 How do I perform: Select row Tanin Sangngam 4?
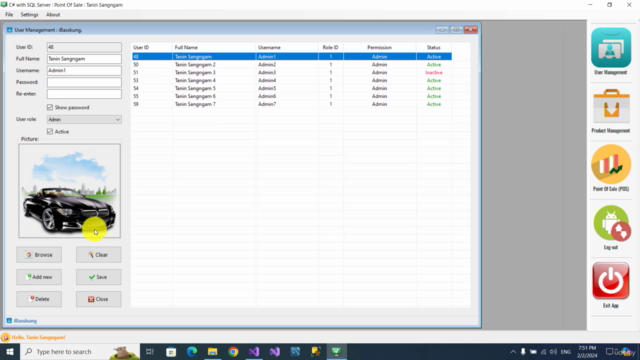pos(291,80)
